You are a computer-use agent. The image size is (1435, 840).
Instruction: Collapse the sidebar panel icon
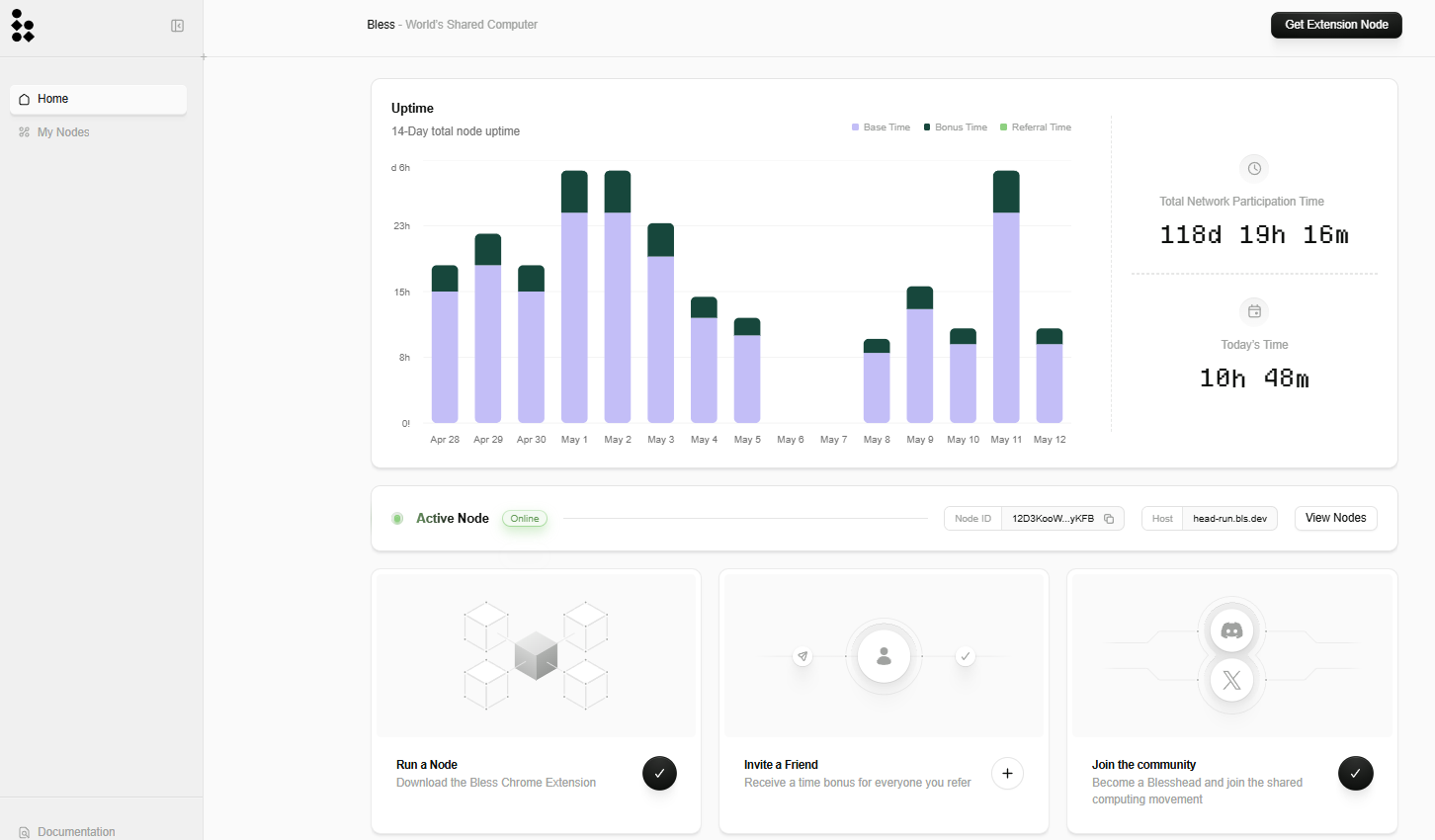click(178, 26)
